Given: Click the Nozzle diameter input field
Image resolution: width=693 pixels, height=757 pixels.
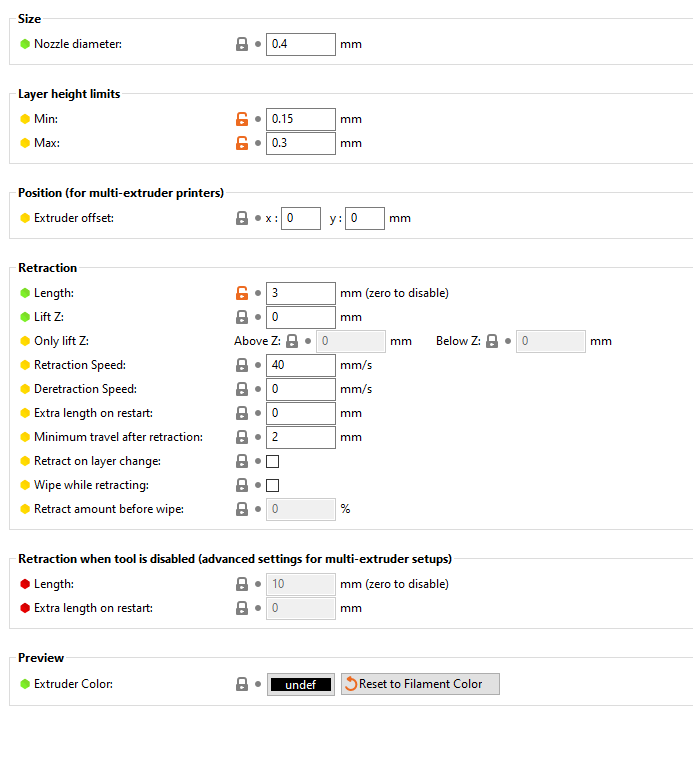Looking at the screenshot, I should pos(300,44).
